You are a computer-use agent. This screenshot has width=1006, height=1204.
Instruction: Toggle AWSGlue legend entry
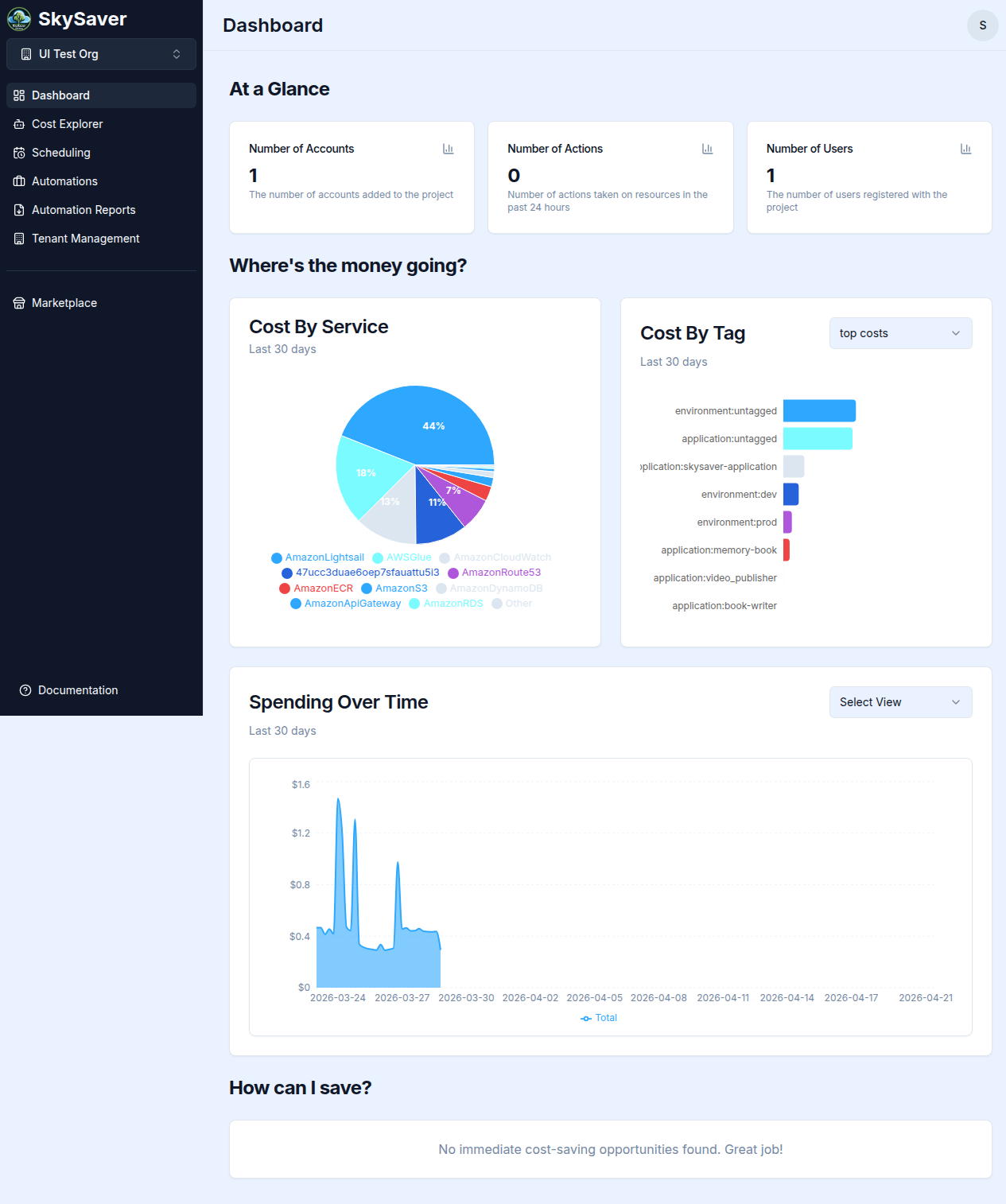(402, 557)
